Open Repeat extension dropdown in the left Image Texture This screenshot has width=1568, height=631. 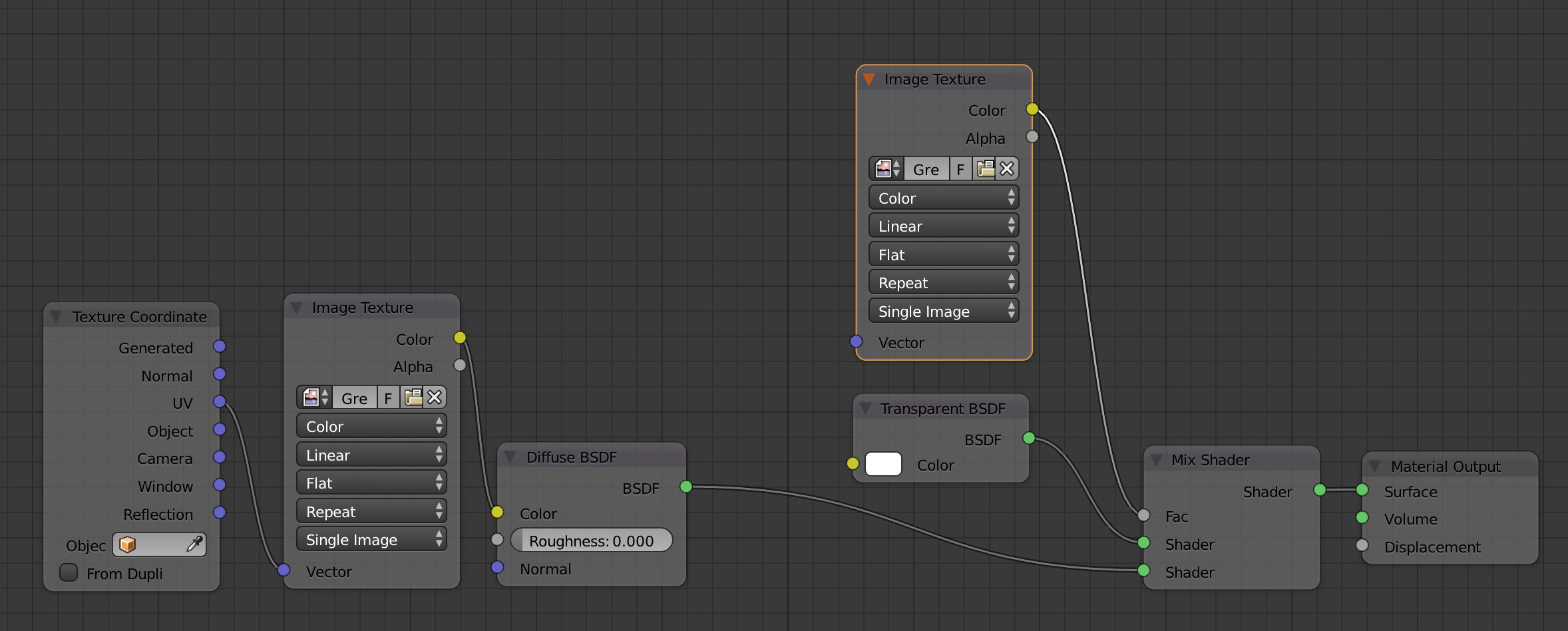371,511
